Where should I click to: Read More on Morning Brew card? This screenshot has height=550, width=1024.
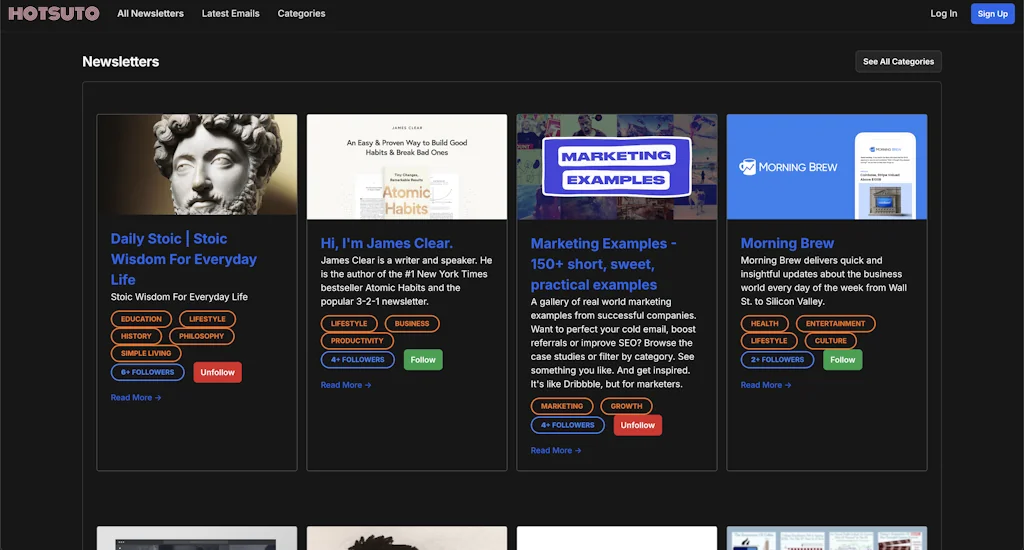[765, 385]
